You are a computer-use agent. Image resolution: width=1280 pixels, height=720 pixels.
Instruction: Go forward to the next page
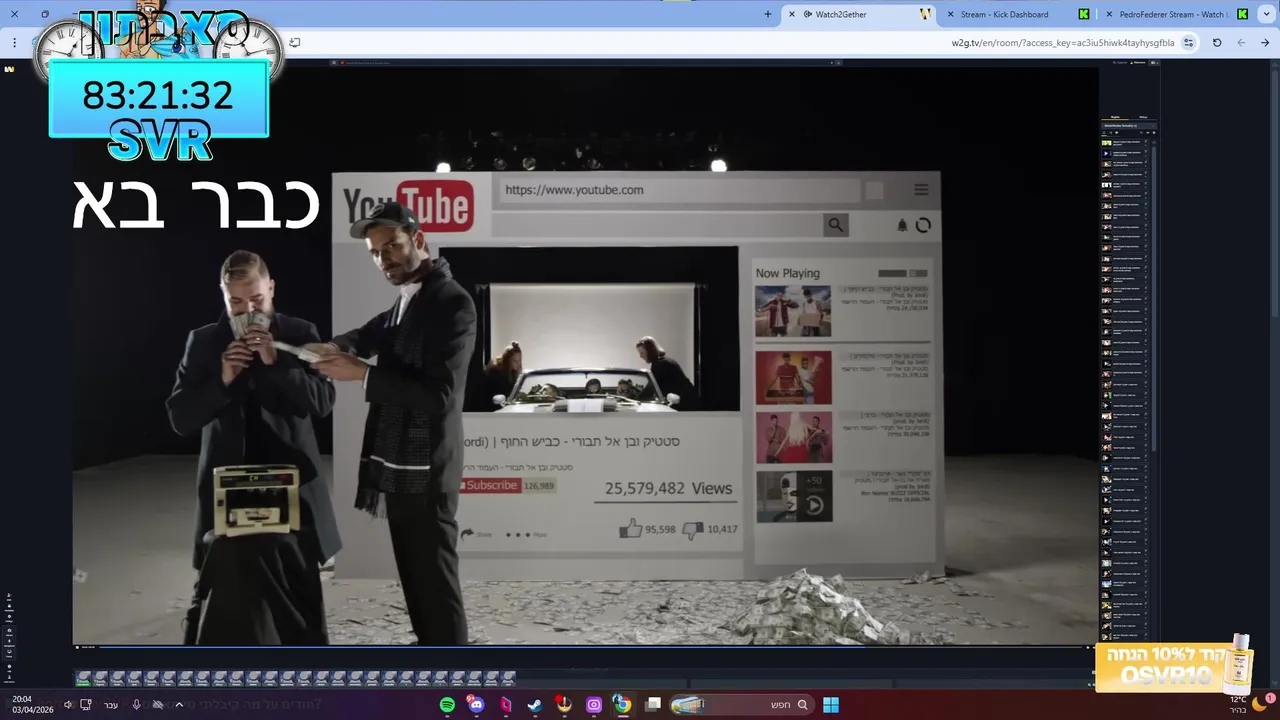[1241, 43]
